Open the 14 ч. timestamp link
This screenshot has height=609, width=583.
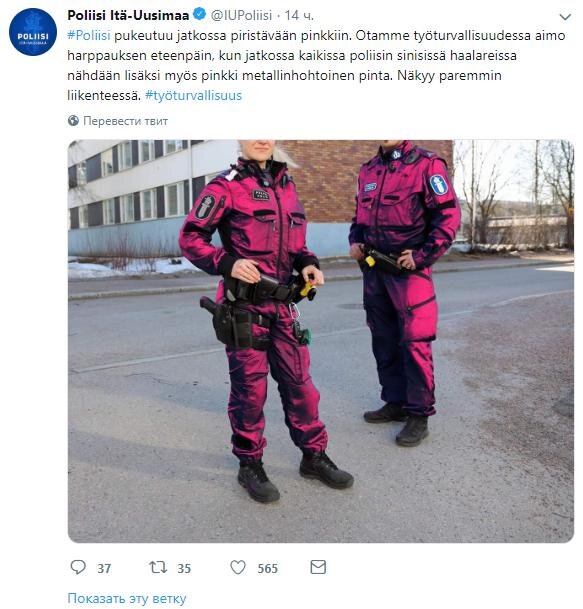[299, 15]
